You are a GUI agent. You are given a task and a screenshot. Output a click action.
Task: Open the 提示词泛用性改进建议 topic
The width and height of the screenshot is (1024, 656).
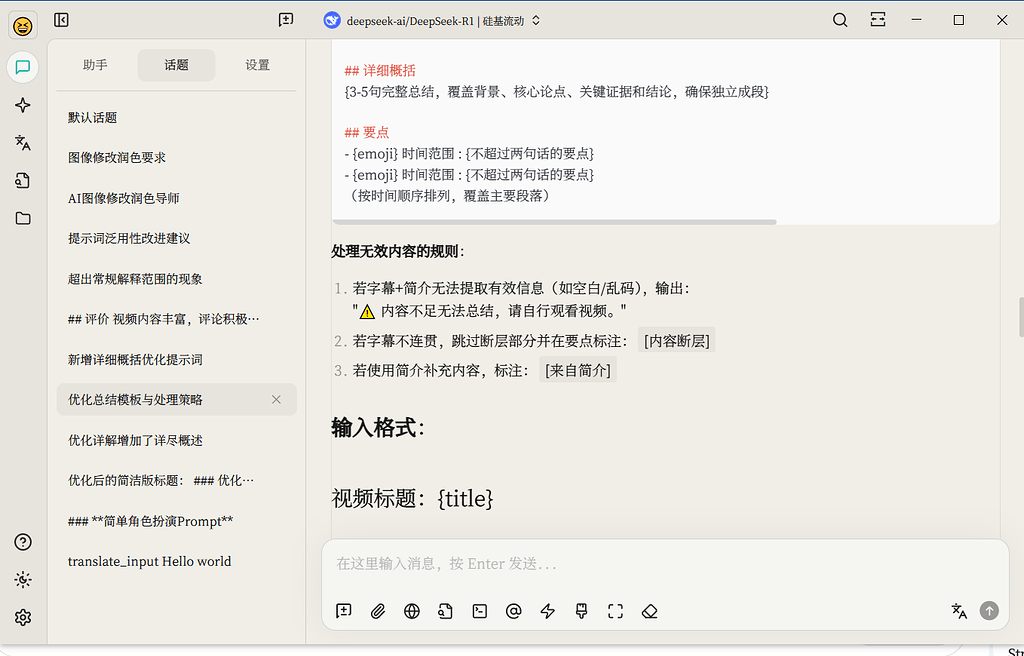coord(176,238)
